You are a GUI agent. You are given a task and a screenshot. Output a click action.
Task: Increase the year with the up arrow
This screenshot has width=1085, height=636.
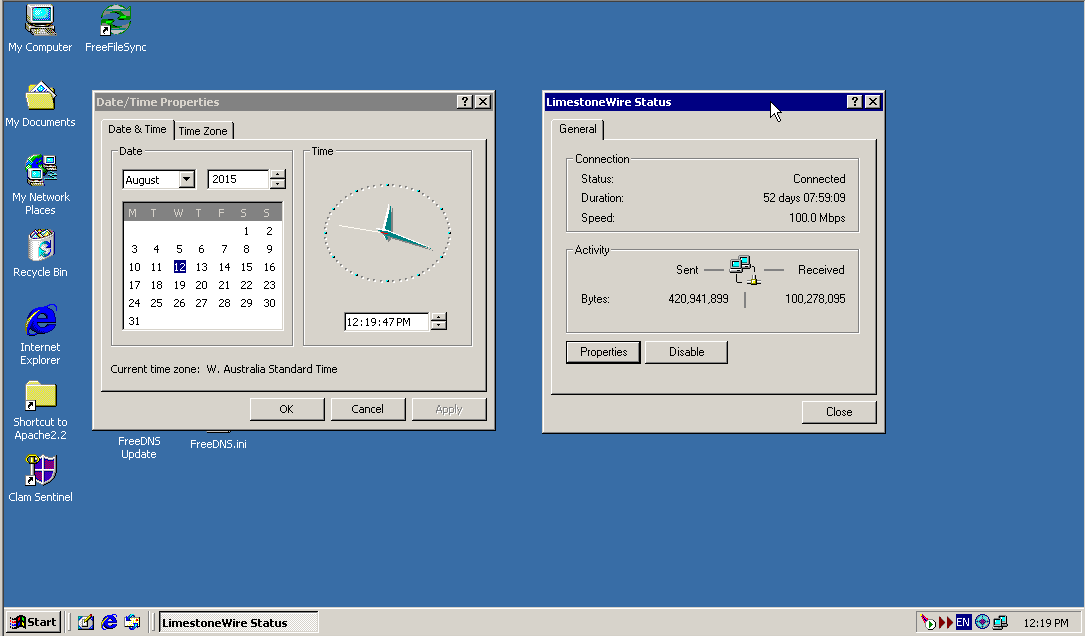[277, 174]
